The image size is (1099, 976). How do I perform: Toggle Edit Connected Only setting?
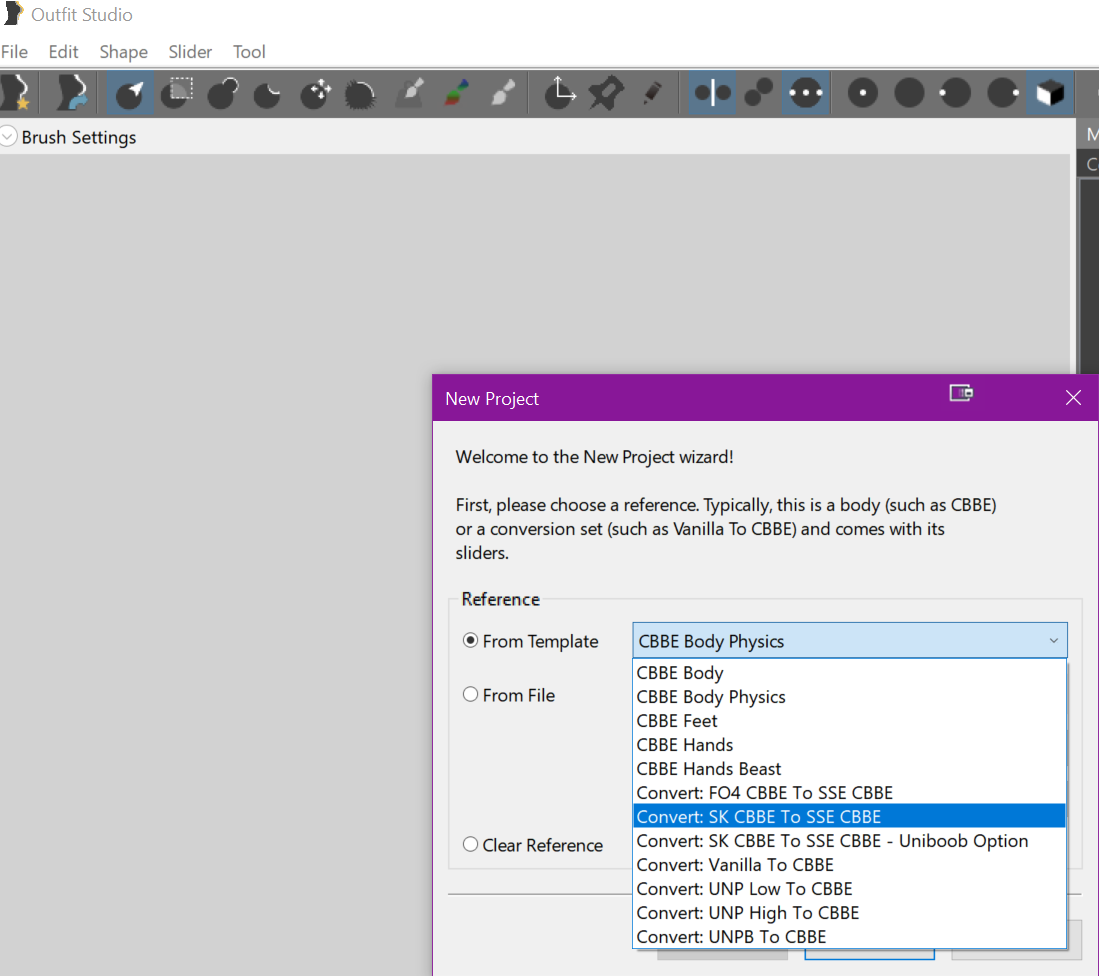click(758, 92)
